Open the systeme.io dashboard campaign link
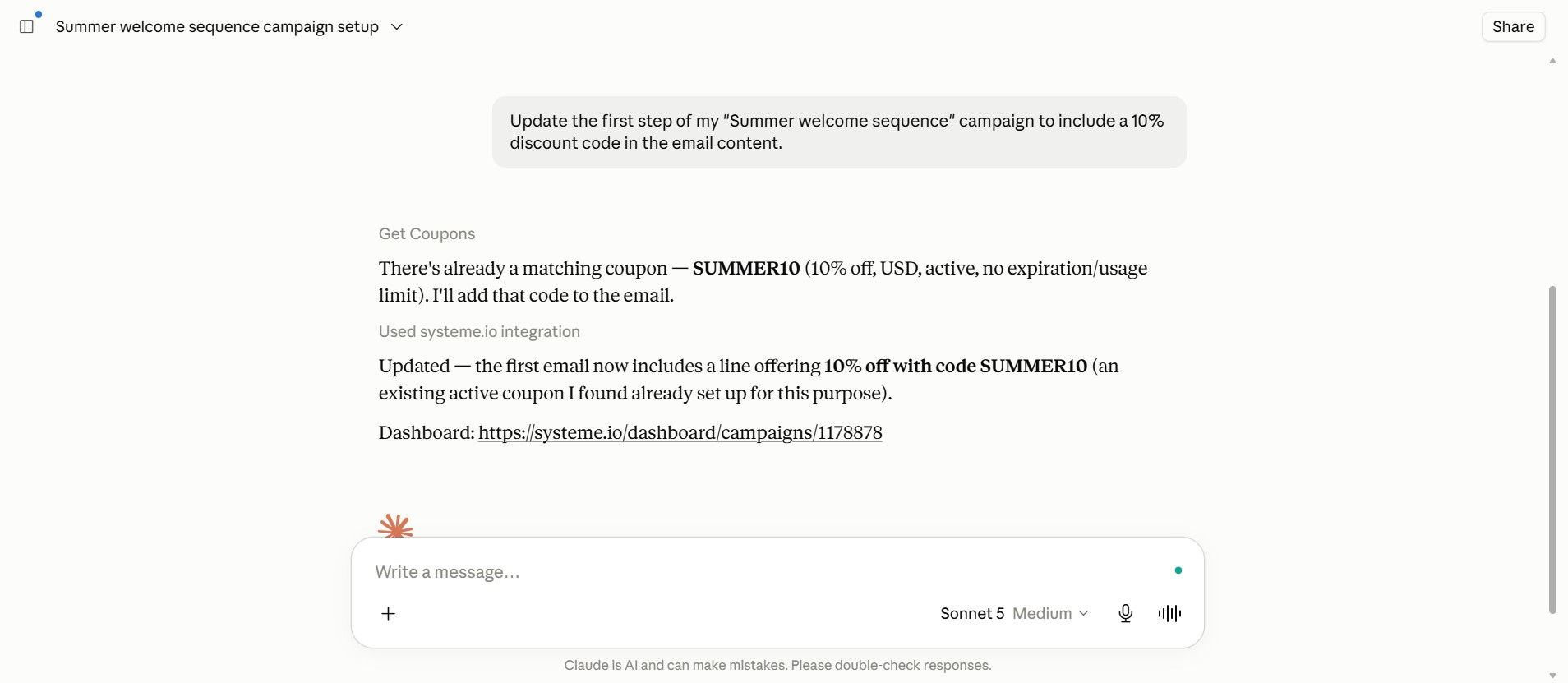1568x683 pixels. click(680, 432)
